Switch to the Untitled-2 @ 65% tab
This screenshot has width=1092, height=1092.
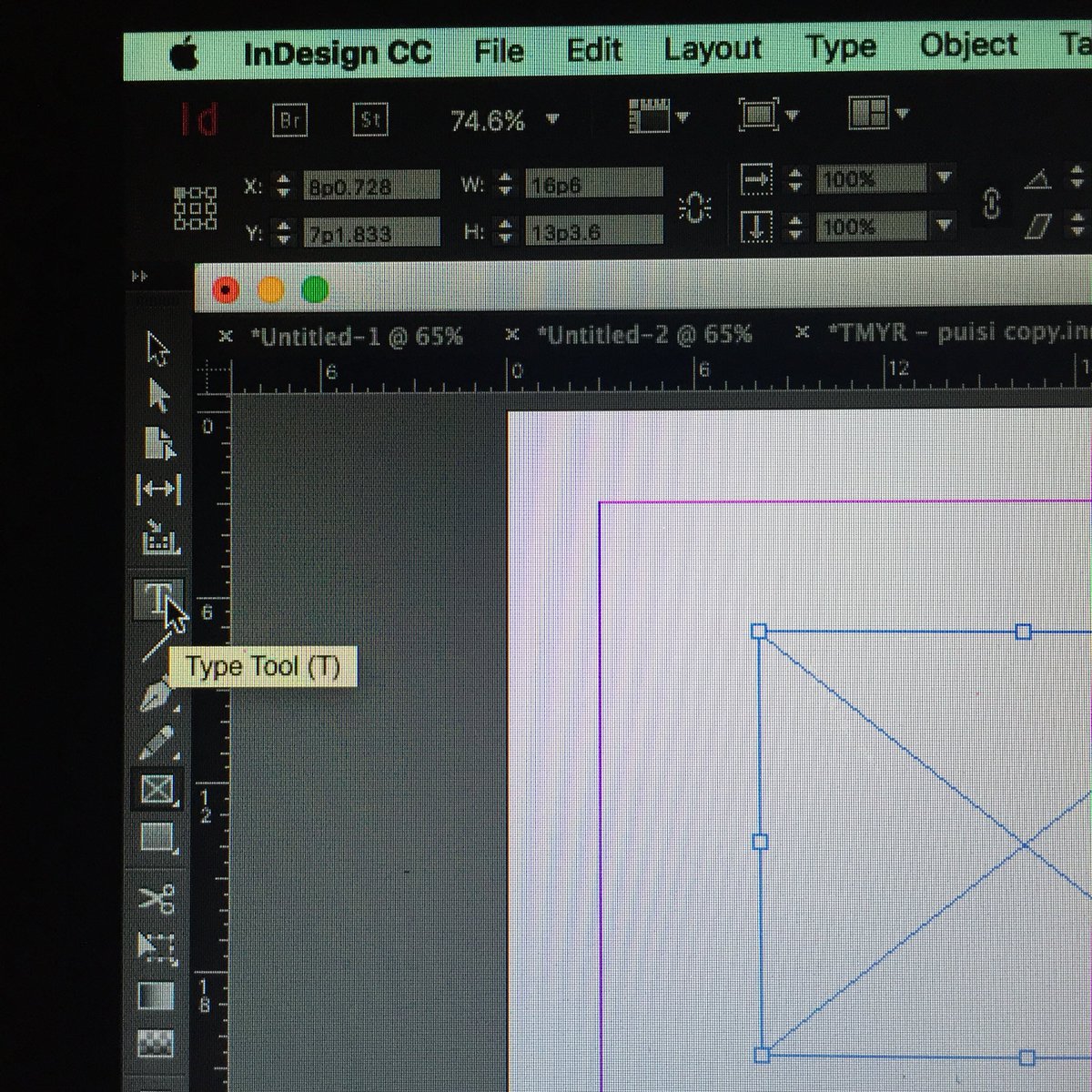click(x=645, y=335)
